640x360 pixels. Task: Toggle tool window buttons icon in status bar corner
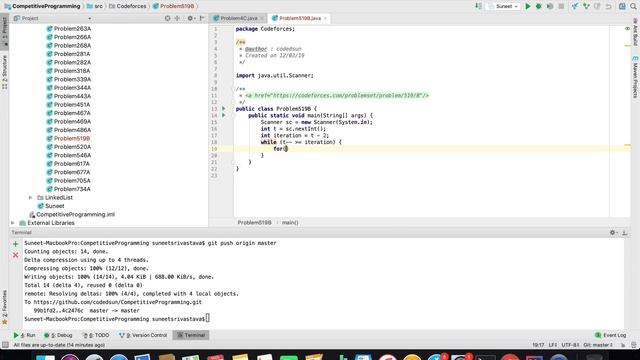coord(5,345)
